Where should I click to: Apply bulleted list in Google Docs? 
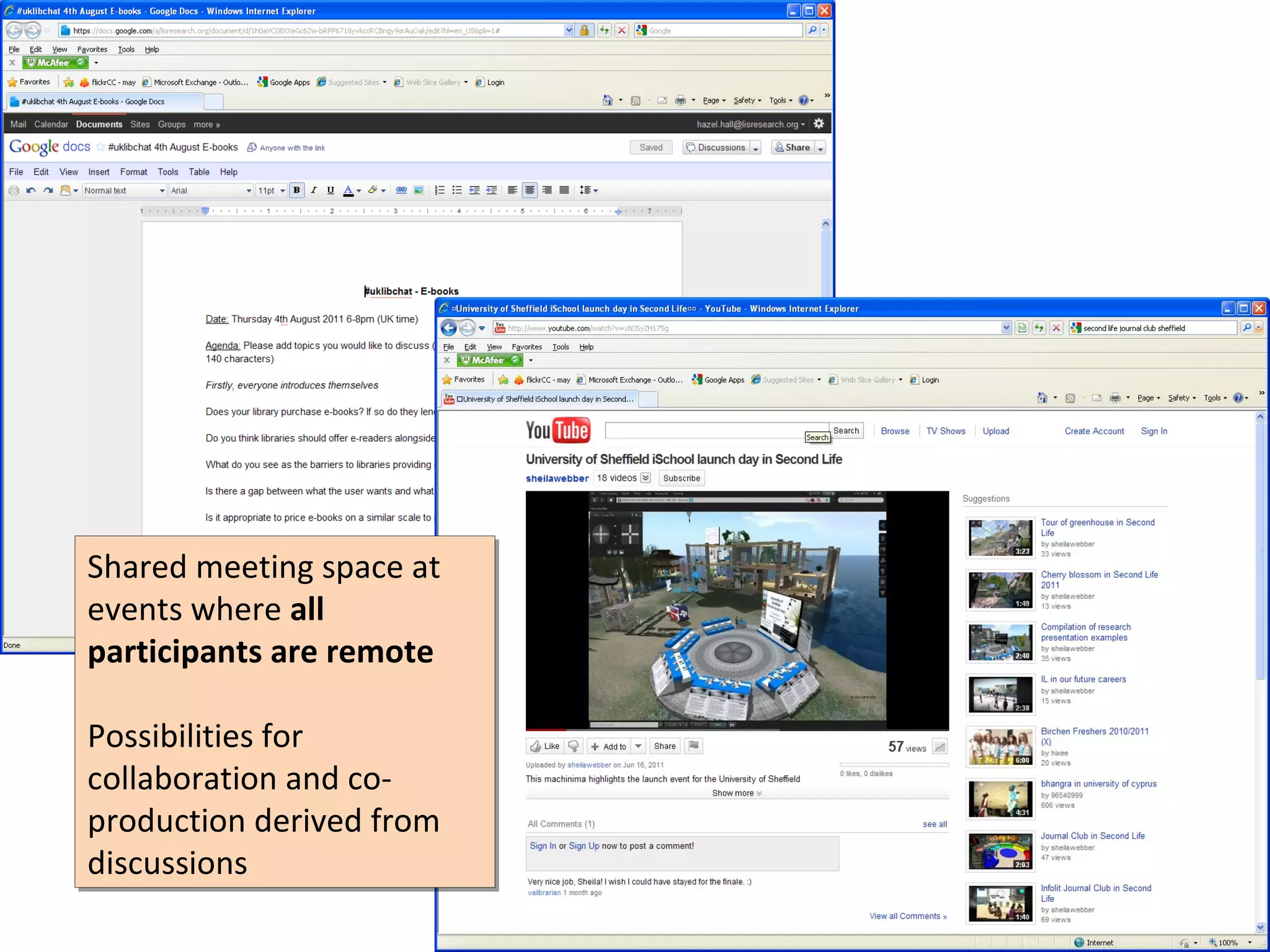(x=457, y=190)
